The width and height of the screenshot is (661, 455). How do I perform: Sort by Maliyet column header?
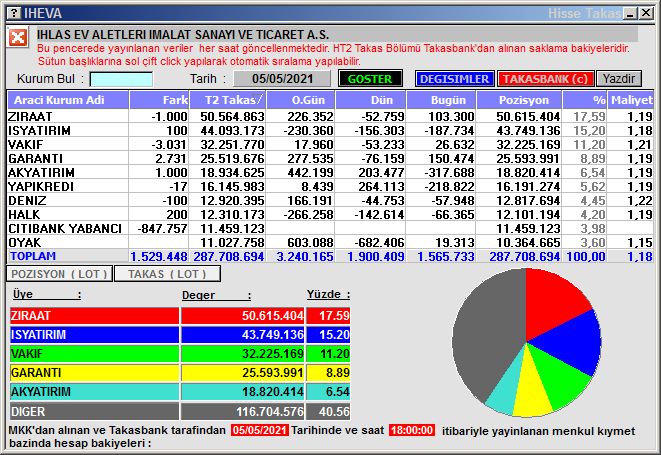pos(631,100)
